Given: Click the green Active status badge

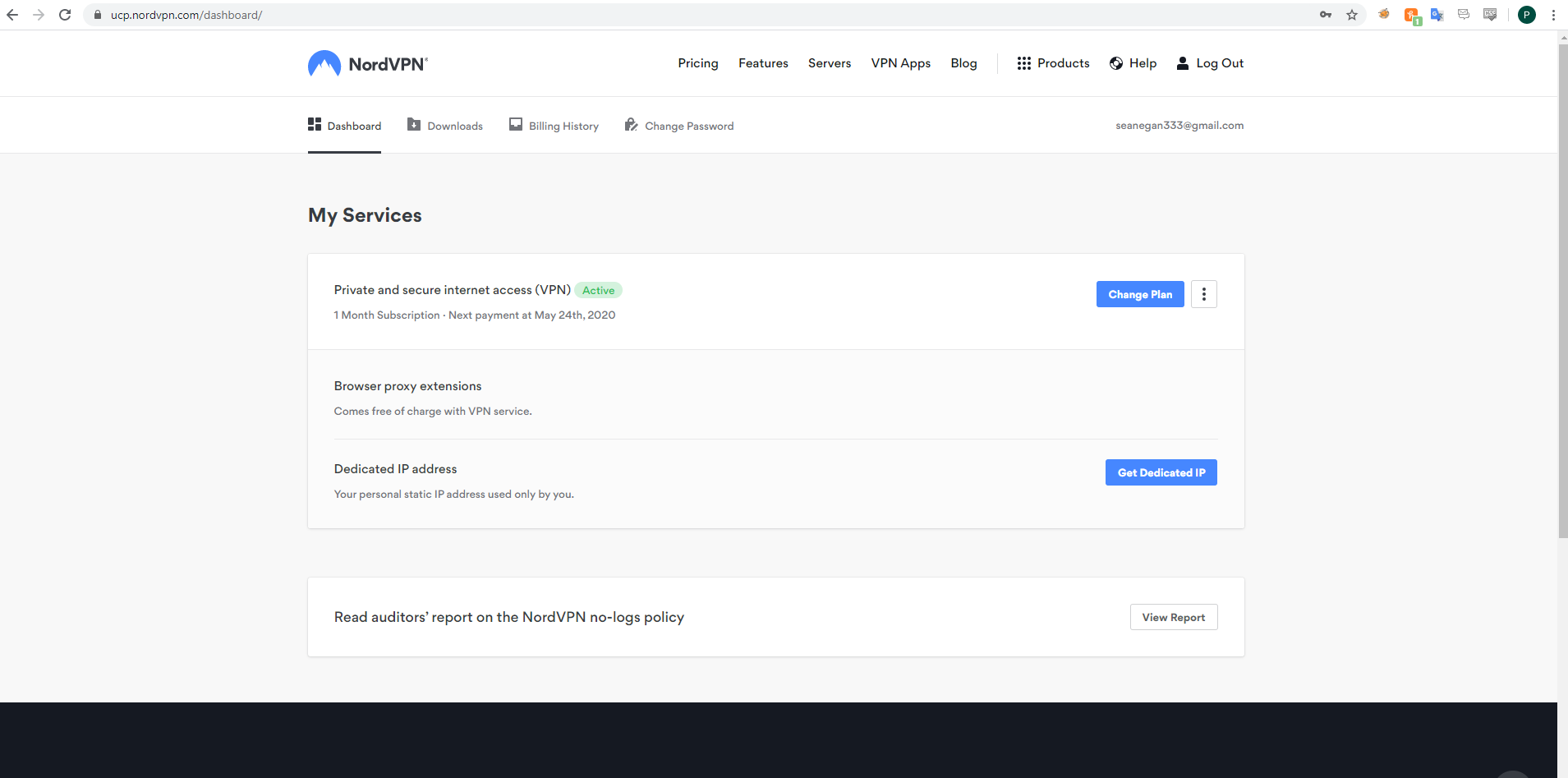Looking at the screenshot, I should [x=598, y=290].
